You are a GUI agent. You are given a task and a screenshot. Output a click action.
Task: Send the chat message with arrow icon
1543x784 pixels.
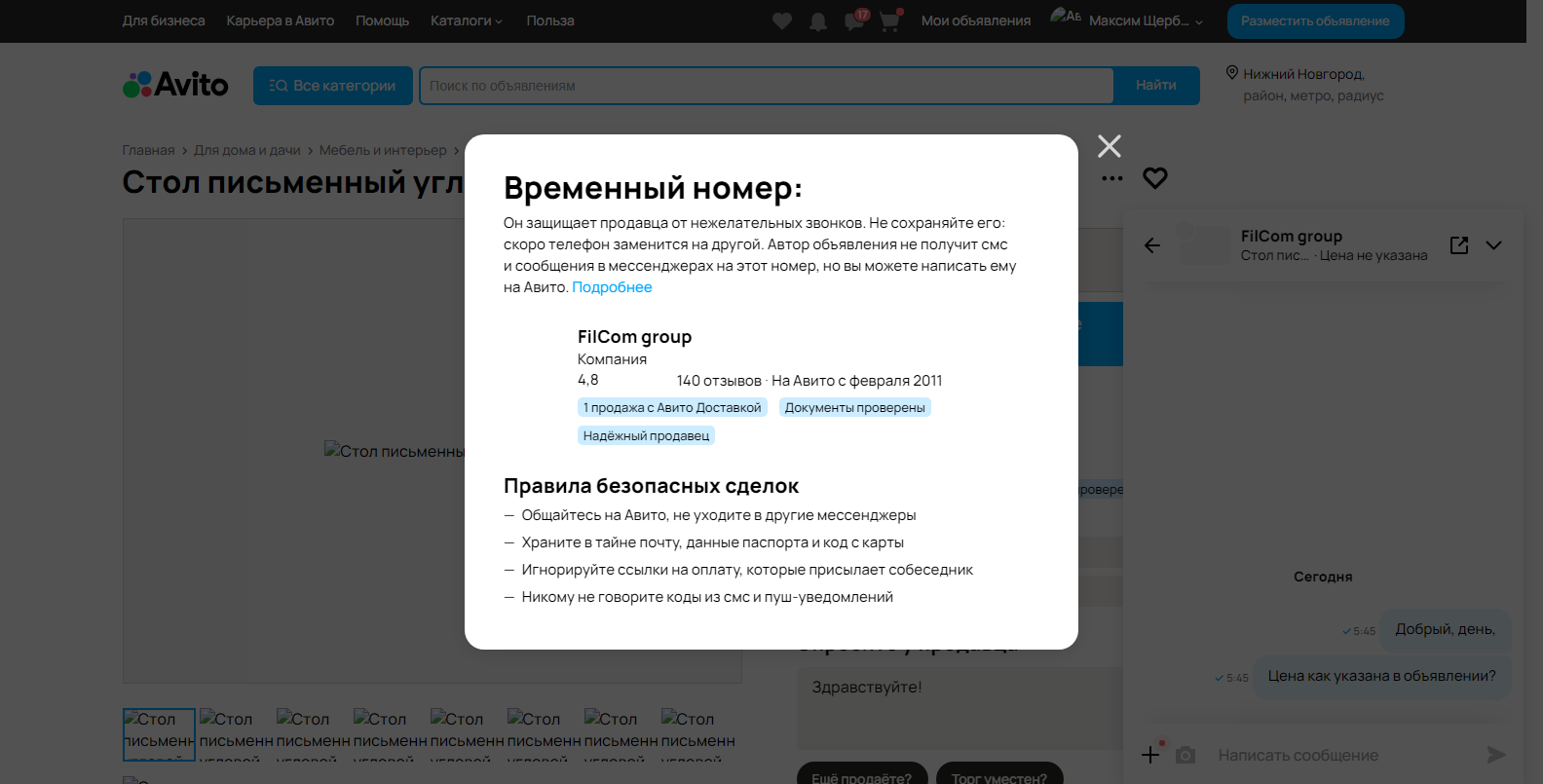pos(1496,755)
